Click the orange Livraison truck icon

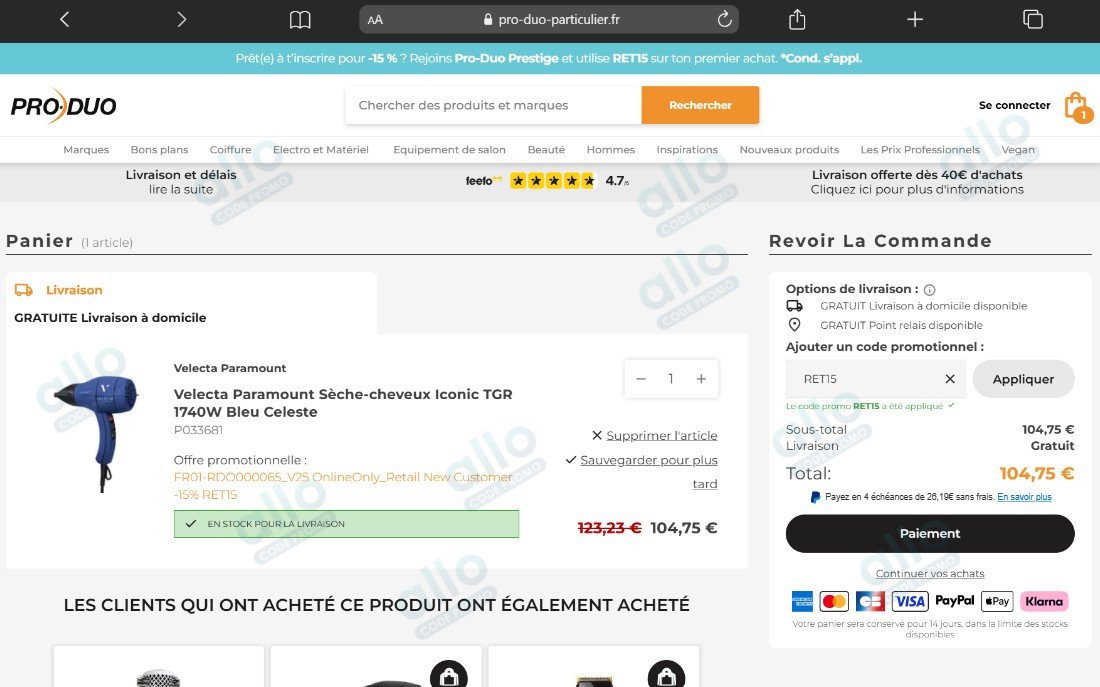pos(24,290)
